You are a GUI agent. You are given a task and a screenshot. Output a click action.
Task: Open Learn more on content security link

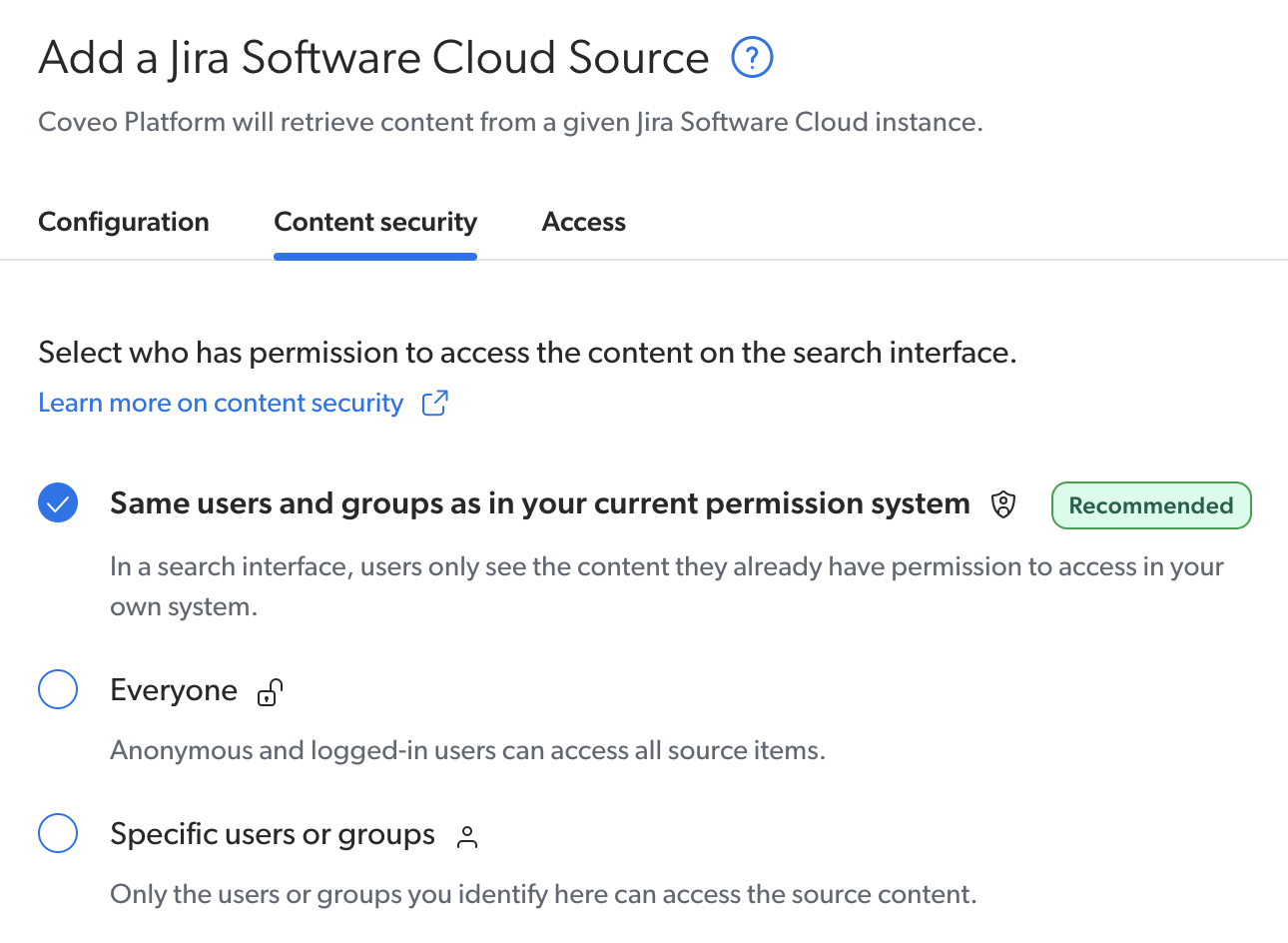221,403
